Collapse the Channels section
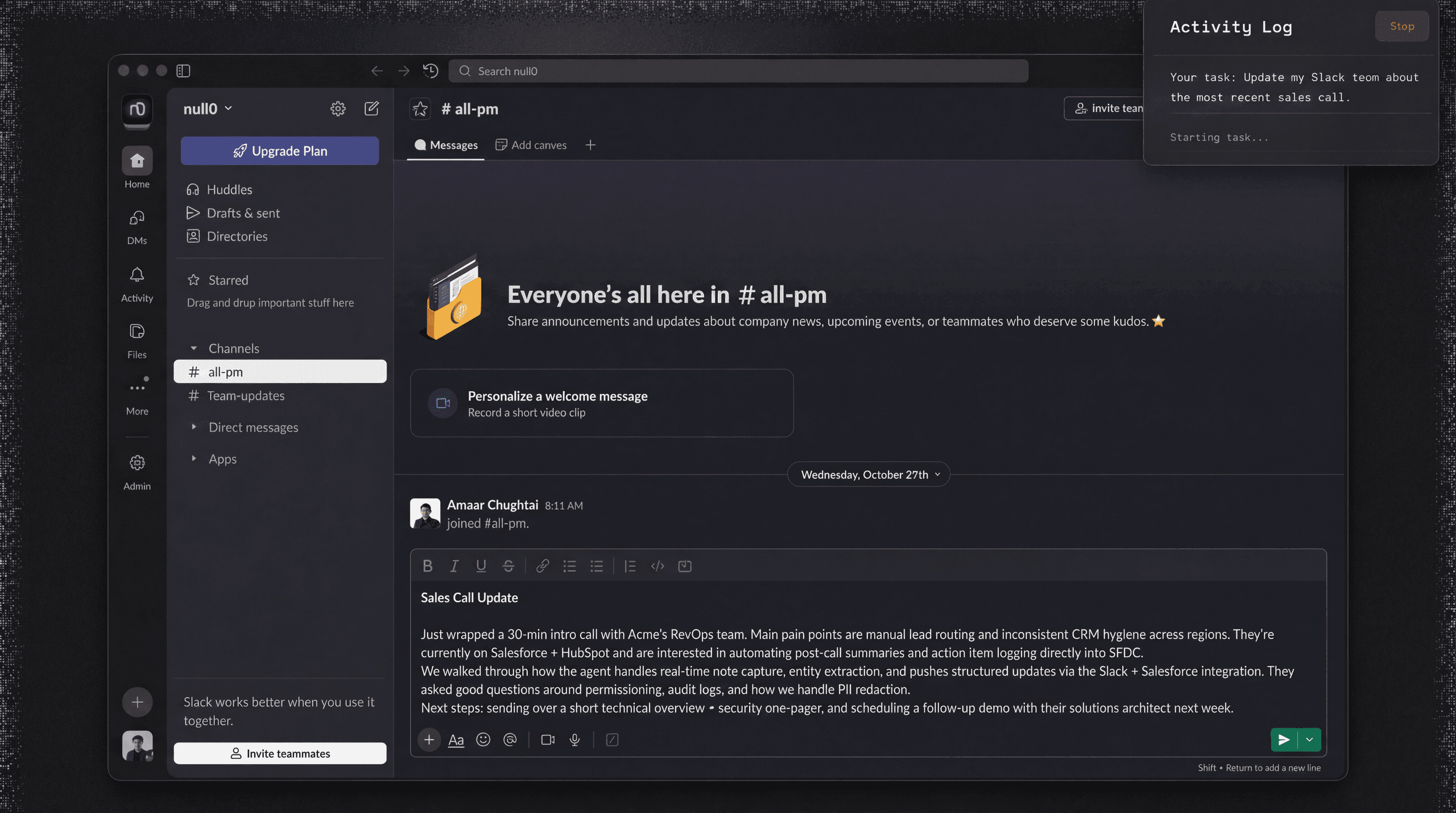1456x813 pixels. click(194, 348)
